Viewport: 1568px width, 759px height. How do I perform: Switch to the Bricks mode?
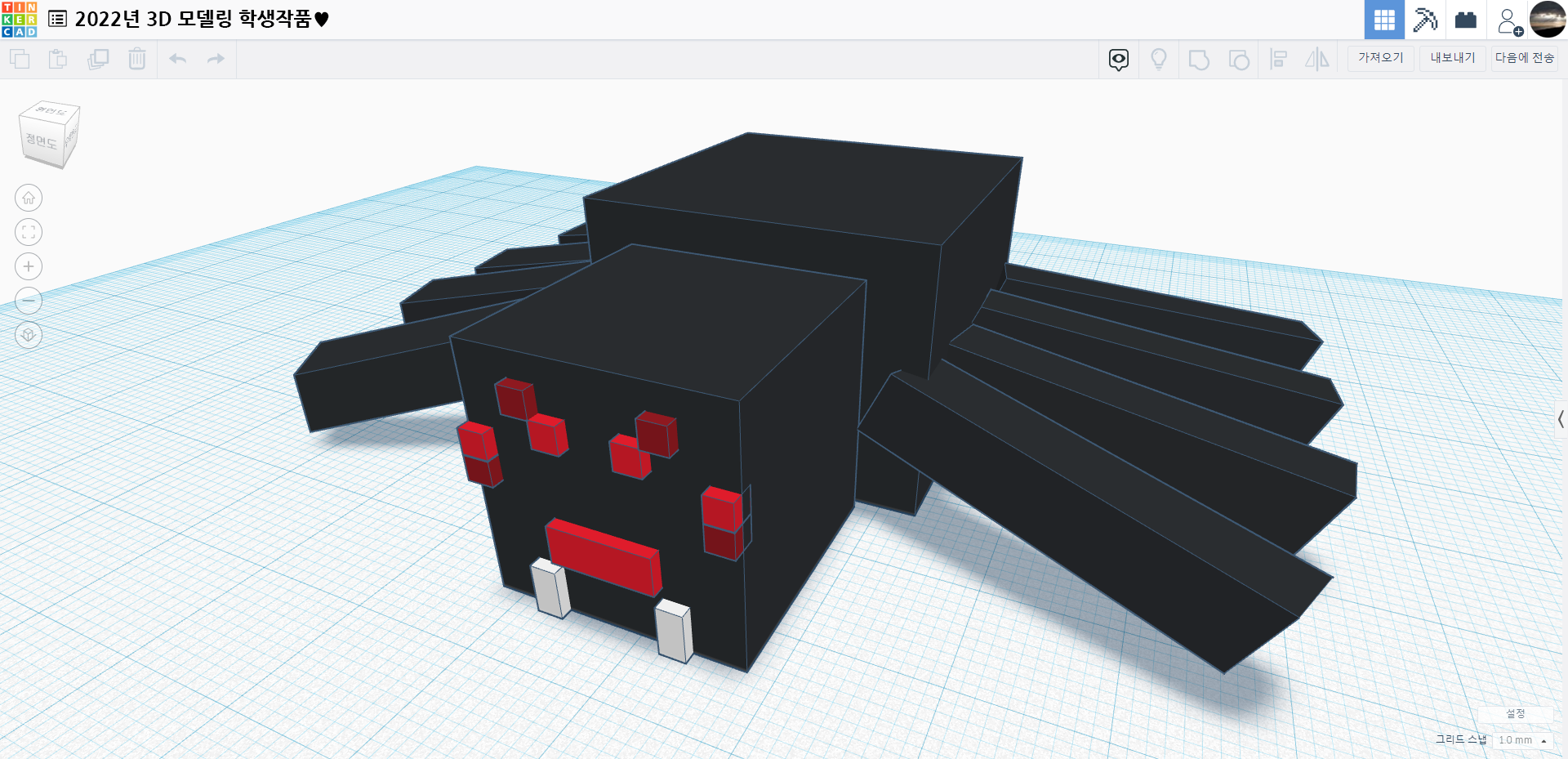[x=1466, y=20]
